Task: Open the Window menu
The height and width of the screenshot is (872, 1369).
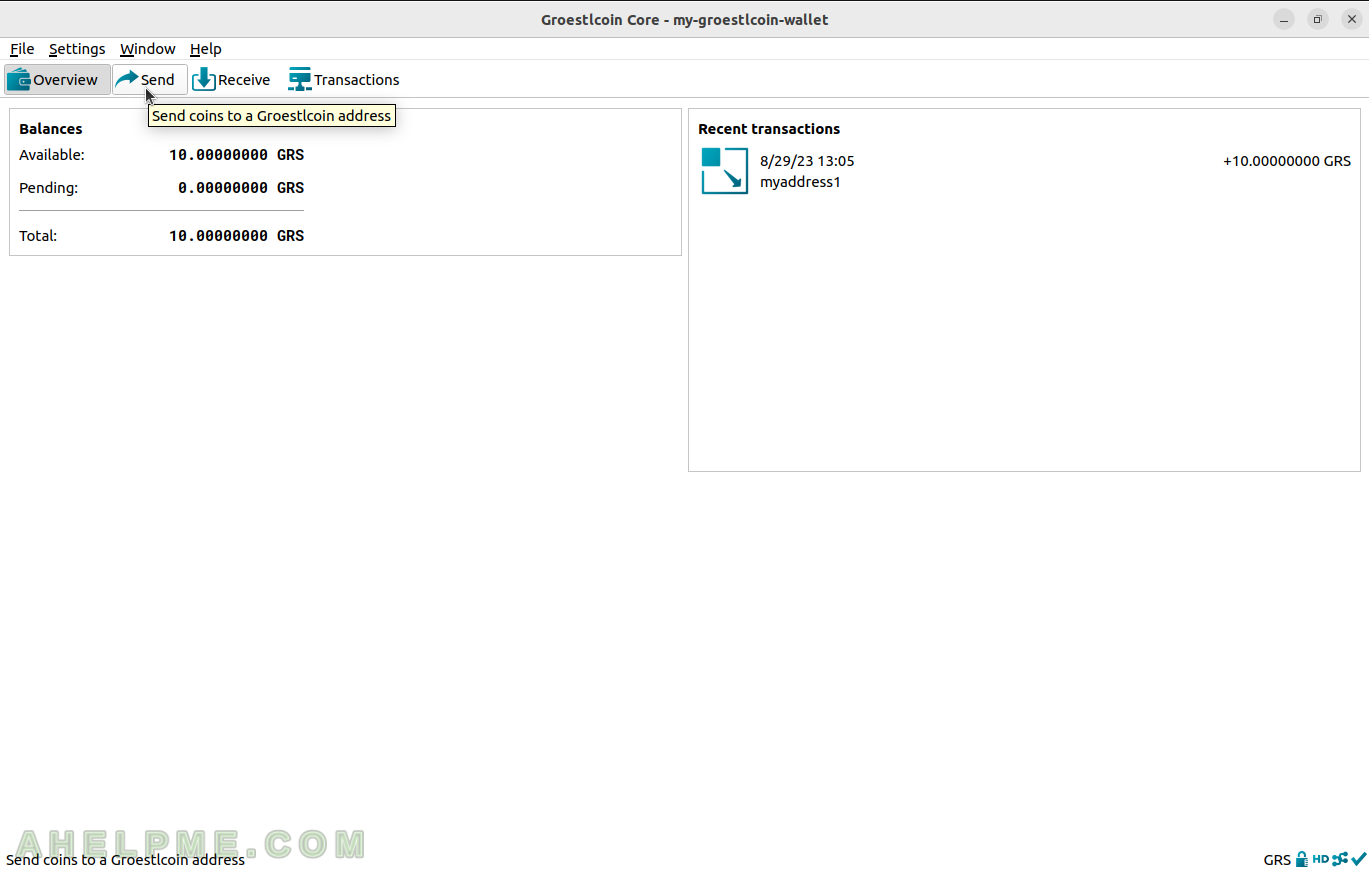Action: (147, 49)
